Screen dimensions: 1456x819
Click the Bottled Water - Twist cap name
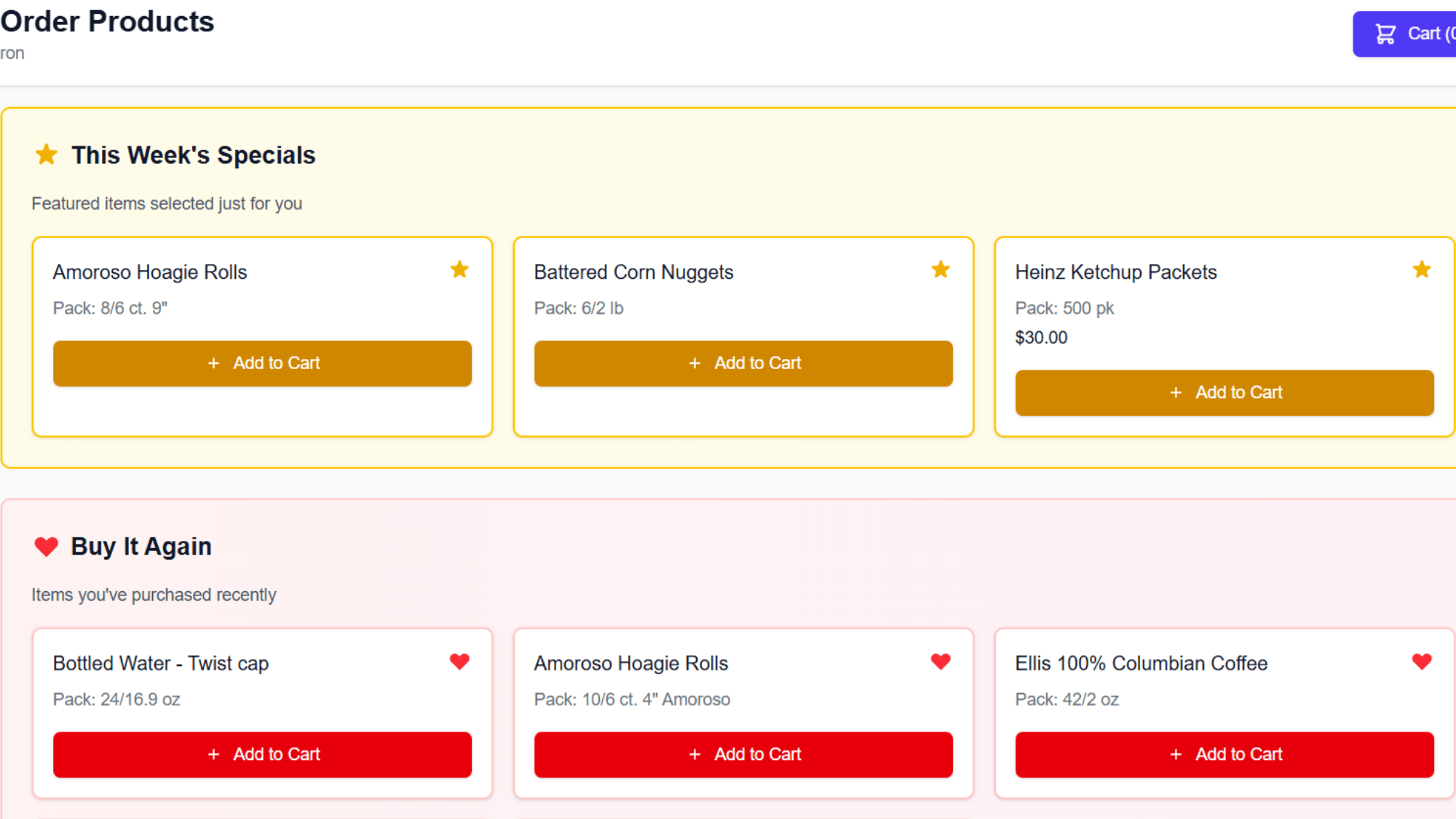click(x=161, y=663)
